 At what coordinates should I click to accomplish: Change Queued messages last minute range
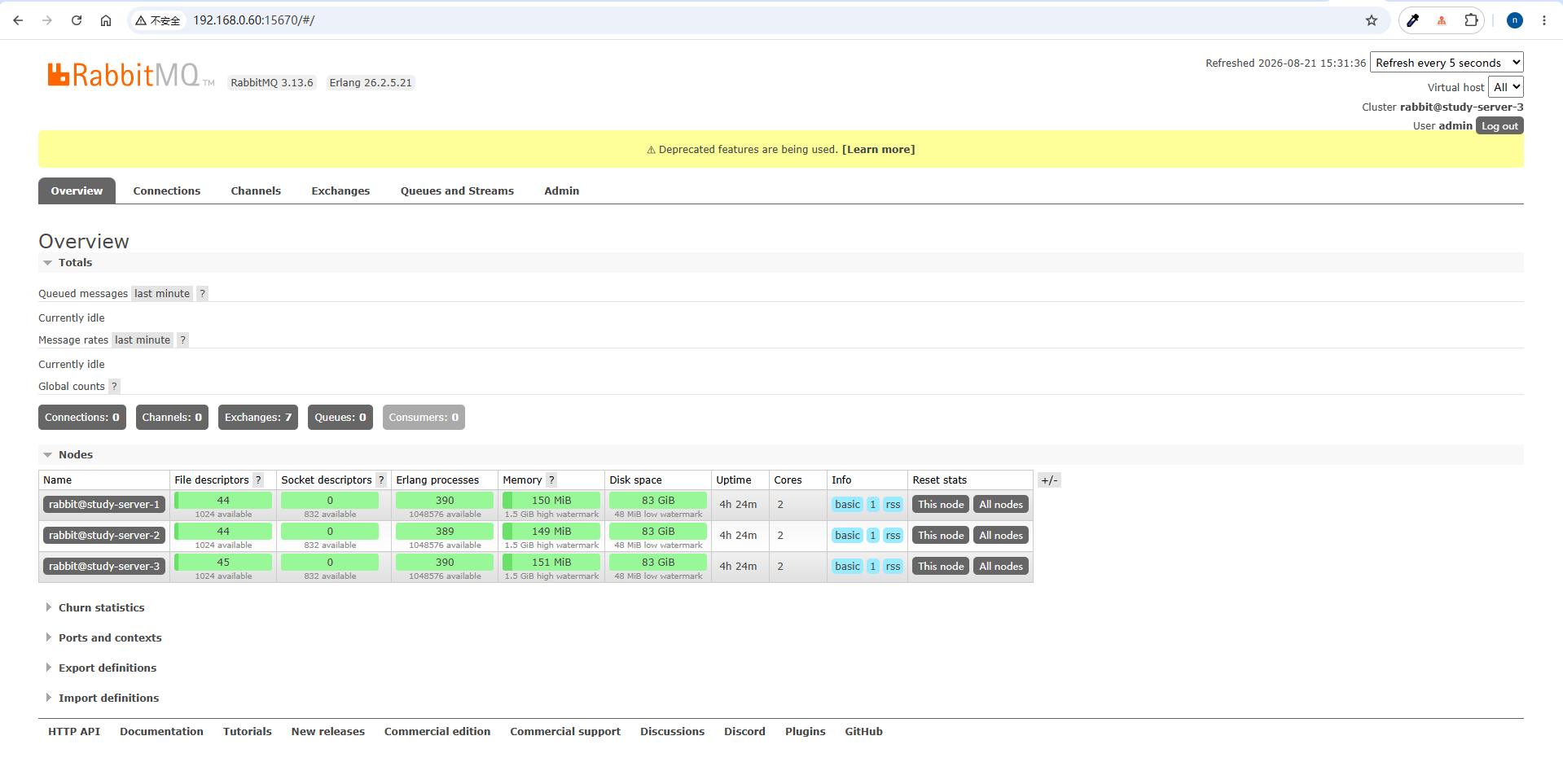(162, 294)
